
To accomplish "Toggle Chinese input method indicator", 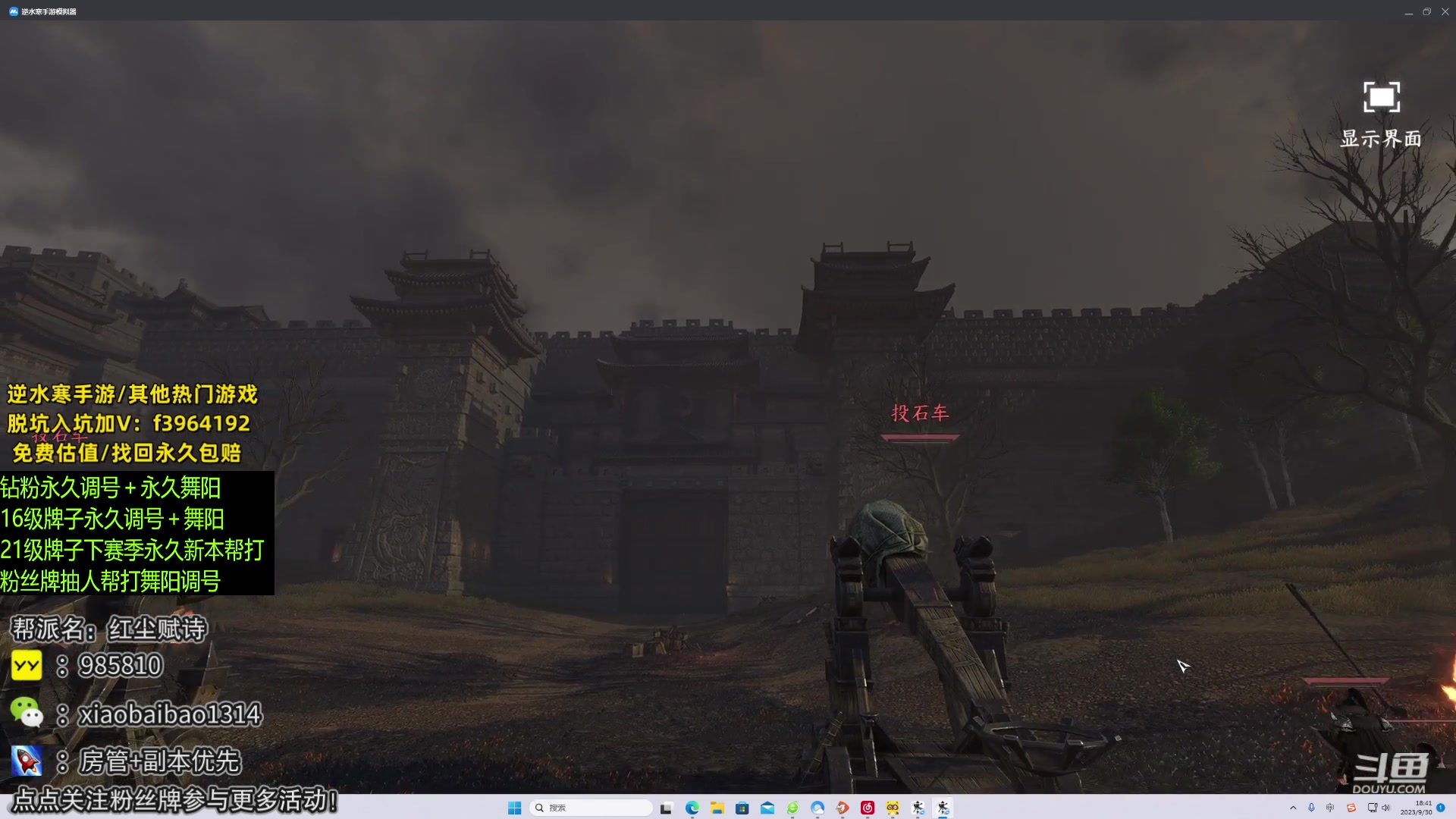I will pyautogui.click(x=1330, y=808).
